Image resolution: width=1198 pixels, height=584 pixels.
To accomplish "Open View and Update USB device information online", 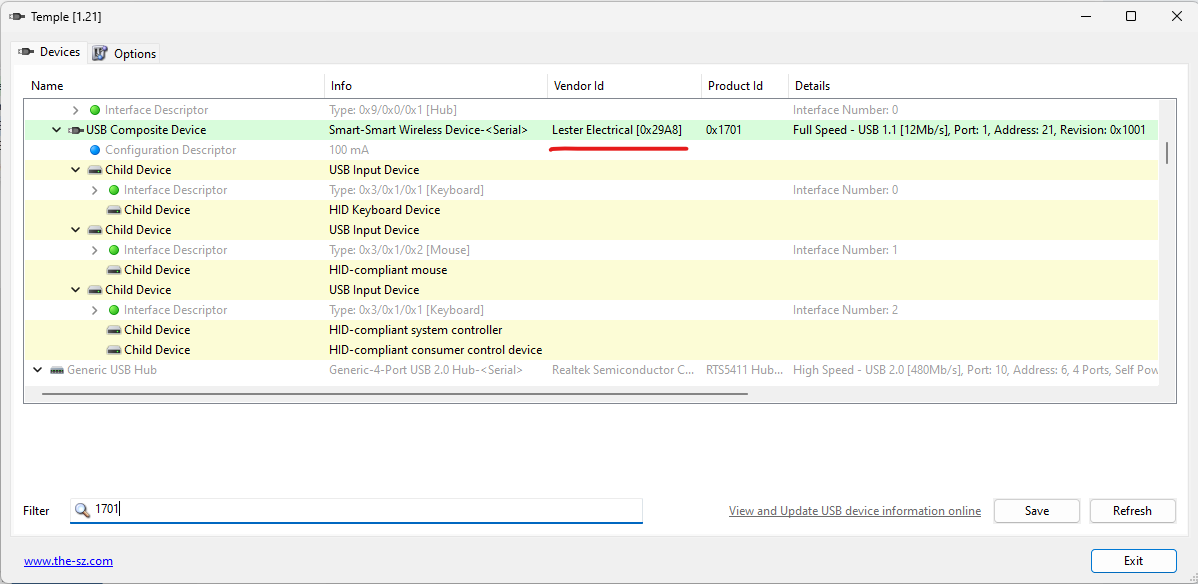I will (855, 511).
